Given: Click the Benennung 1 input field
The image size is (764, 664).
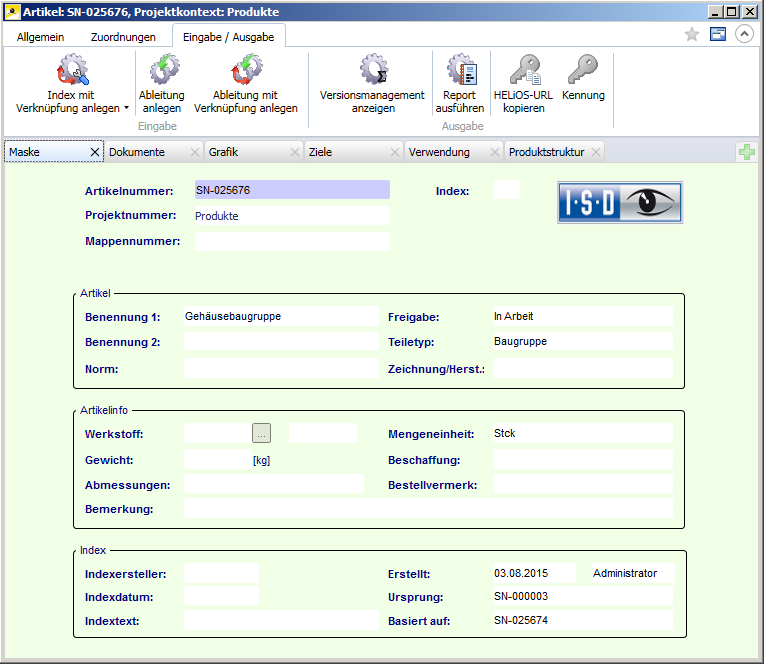Looking at the screenshot, I should [x=280, y=316].
